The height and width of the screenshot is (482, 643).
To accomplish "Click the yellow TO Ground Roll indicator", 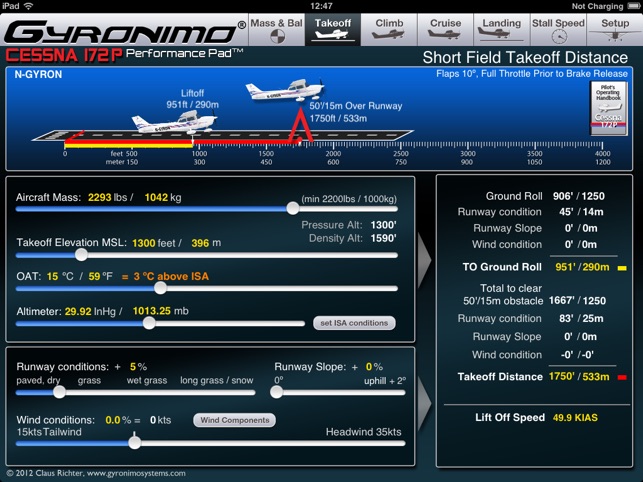I will 622,268.
